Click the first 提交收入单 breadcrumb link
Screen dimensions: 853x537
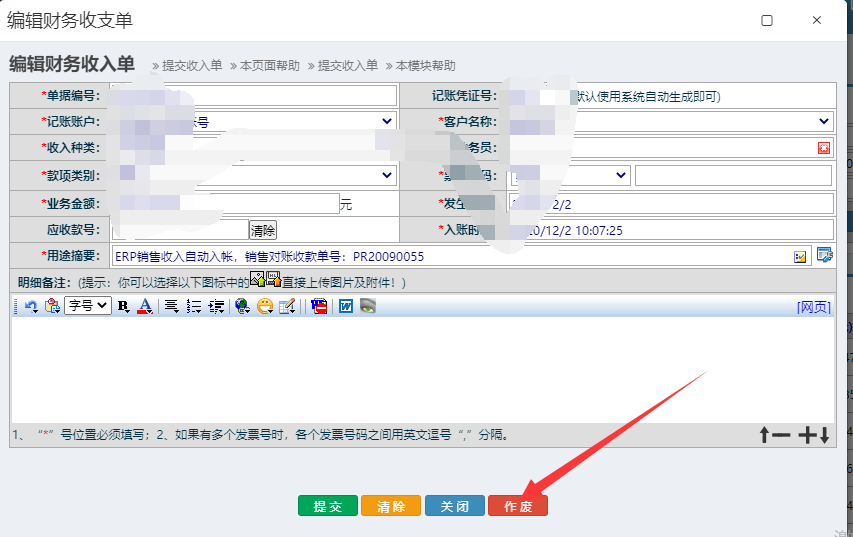(193, 66)
